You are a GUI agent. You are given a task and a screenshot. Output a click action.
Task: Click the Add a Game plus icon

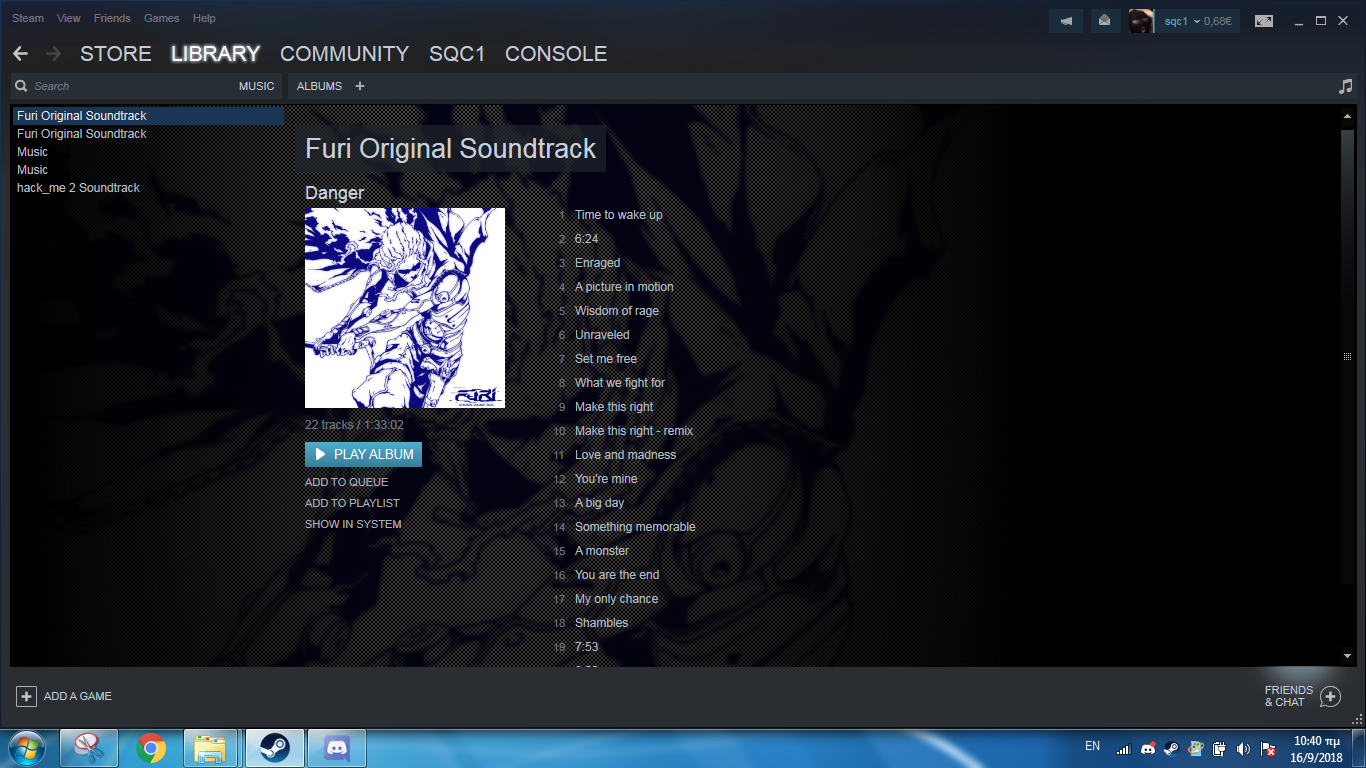click(x=27, y=696)
